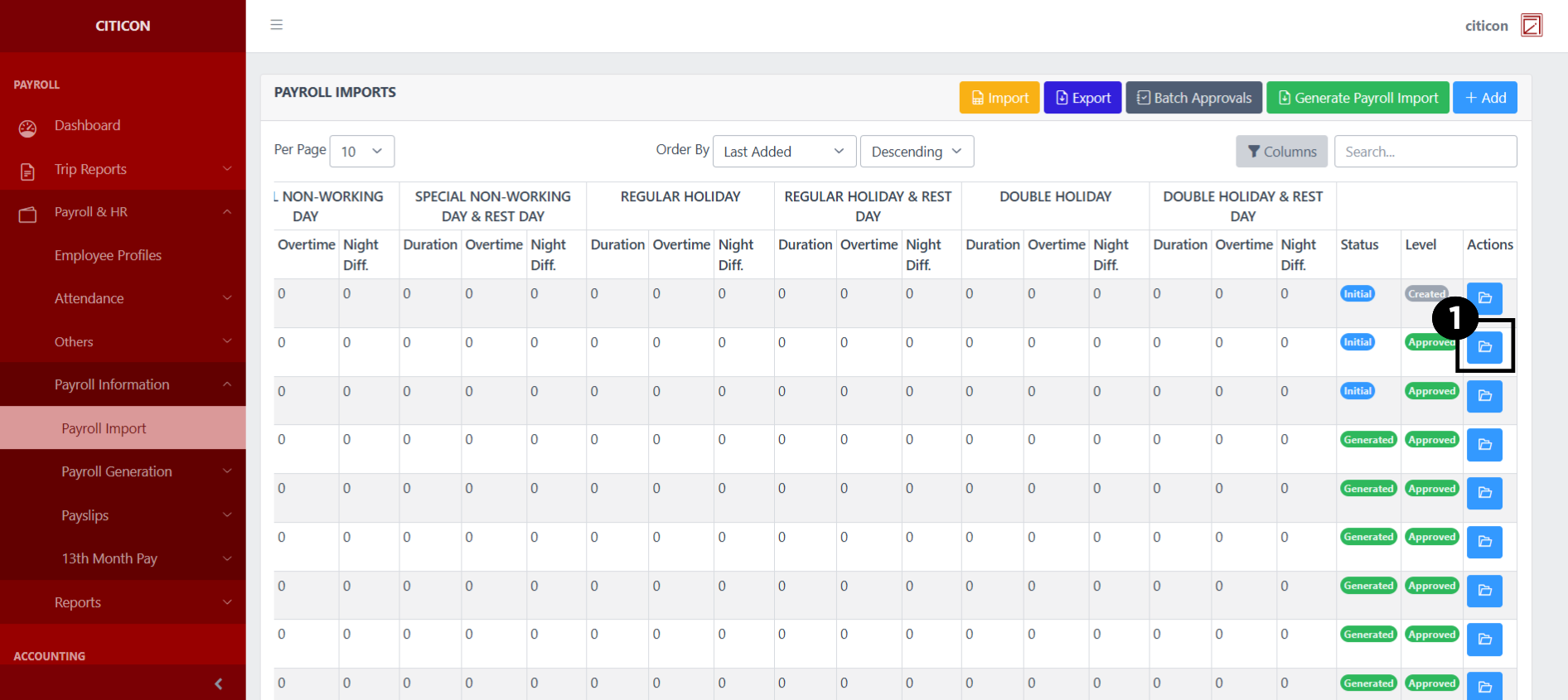The image size is (1568, 700).
Task: Open folder action for first Generated row
Action: (1484, 445)
